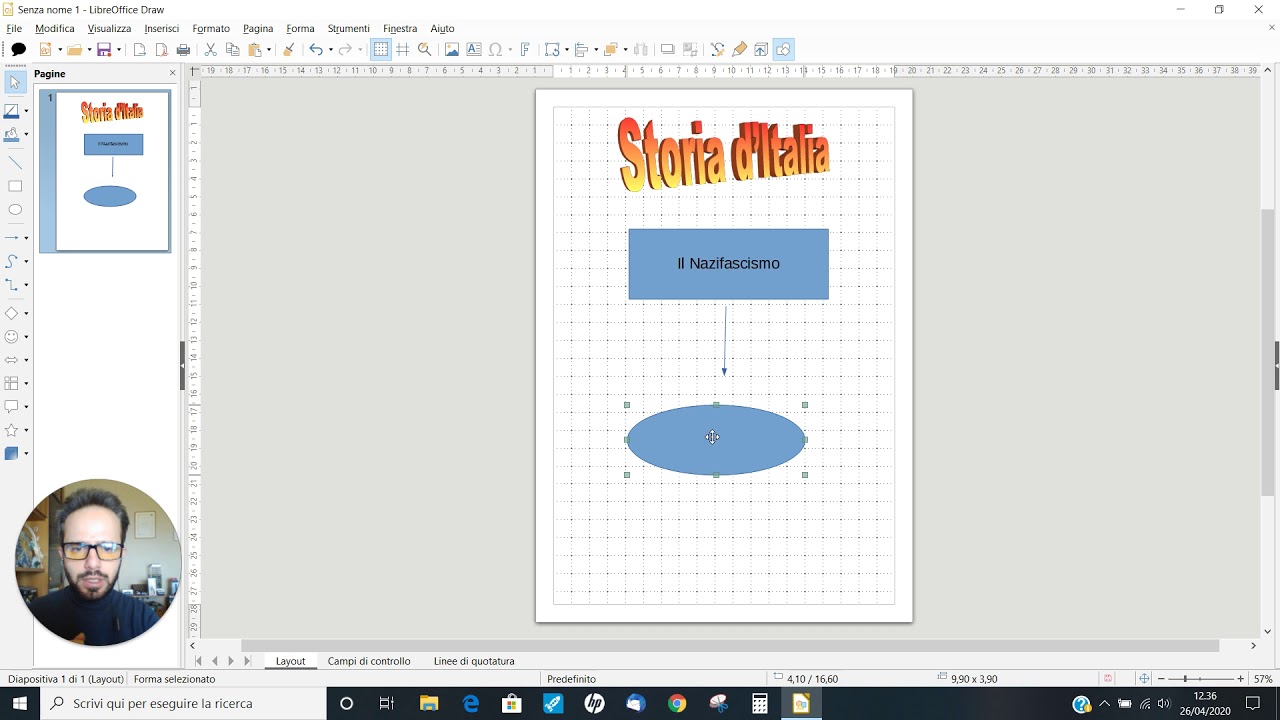Expand the Undo history dropdown
The height and width of the screenshot is (720, 1280).
tap(331, 50)
